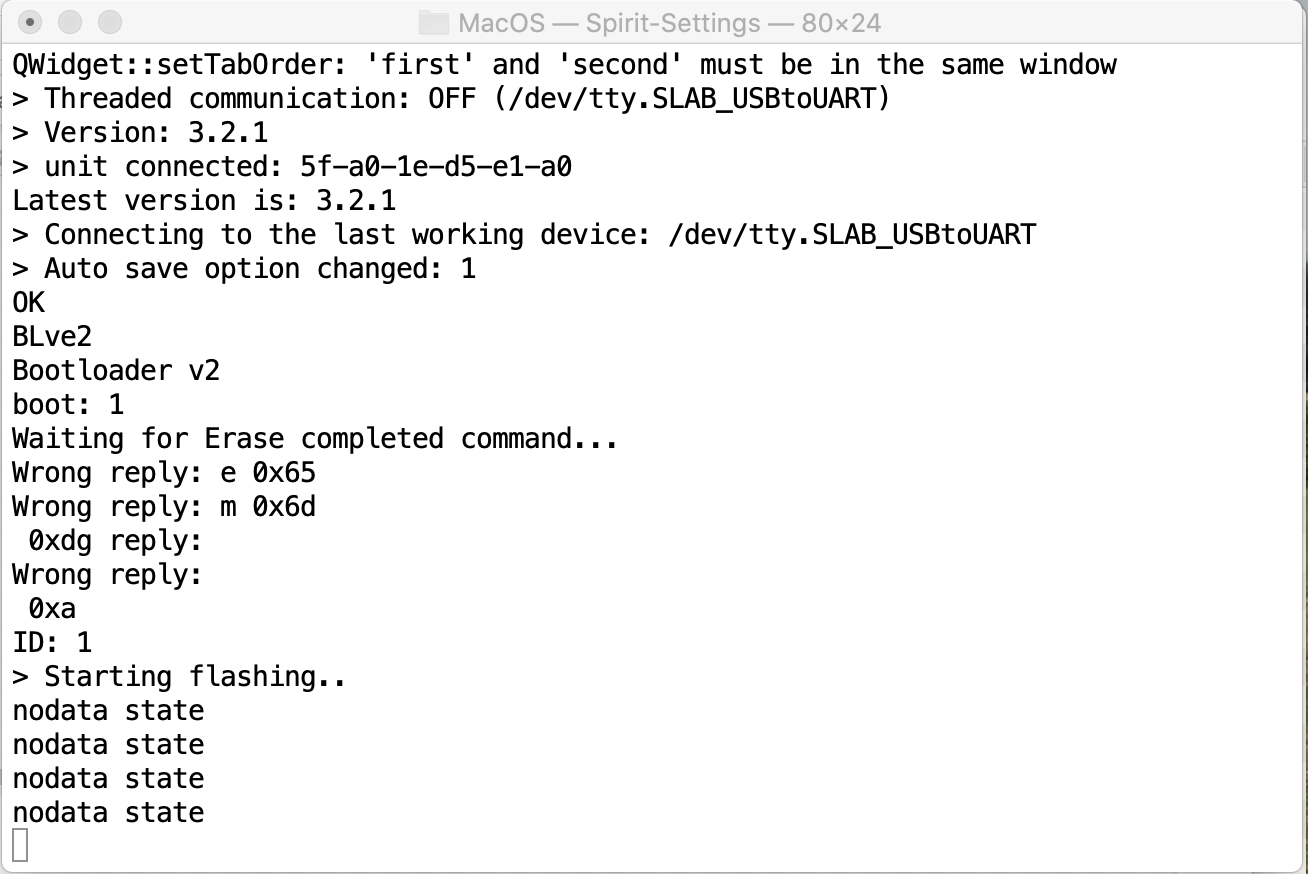This screenshot has width=1308, height=874.
Task: Zoom the terminal window to full size
Action: [110, 22]
